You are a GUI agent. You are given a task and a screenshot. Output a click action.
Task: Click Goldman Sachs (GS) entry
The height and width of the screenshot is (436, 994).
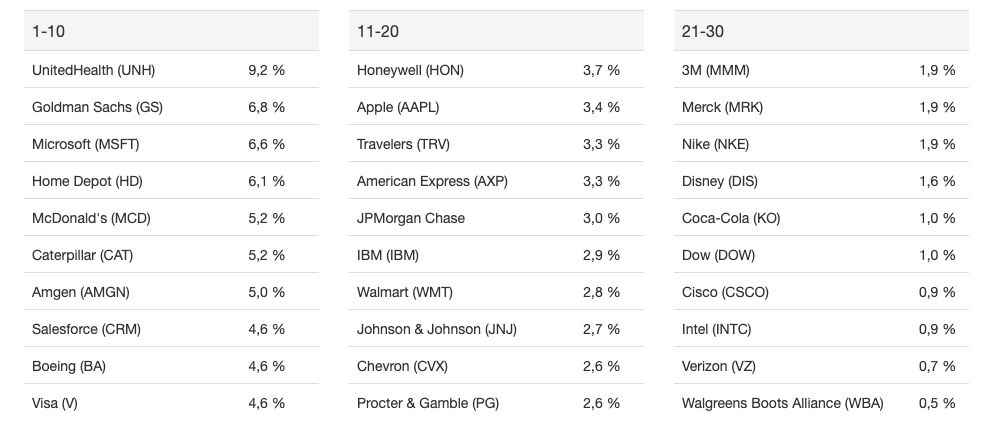click(97, 107)
